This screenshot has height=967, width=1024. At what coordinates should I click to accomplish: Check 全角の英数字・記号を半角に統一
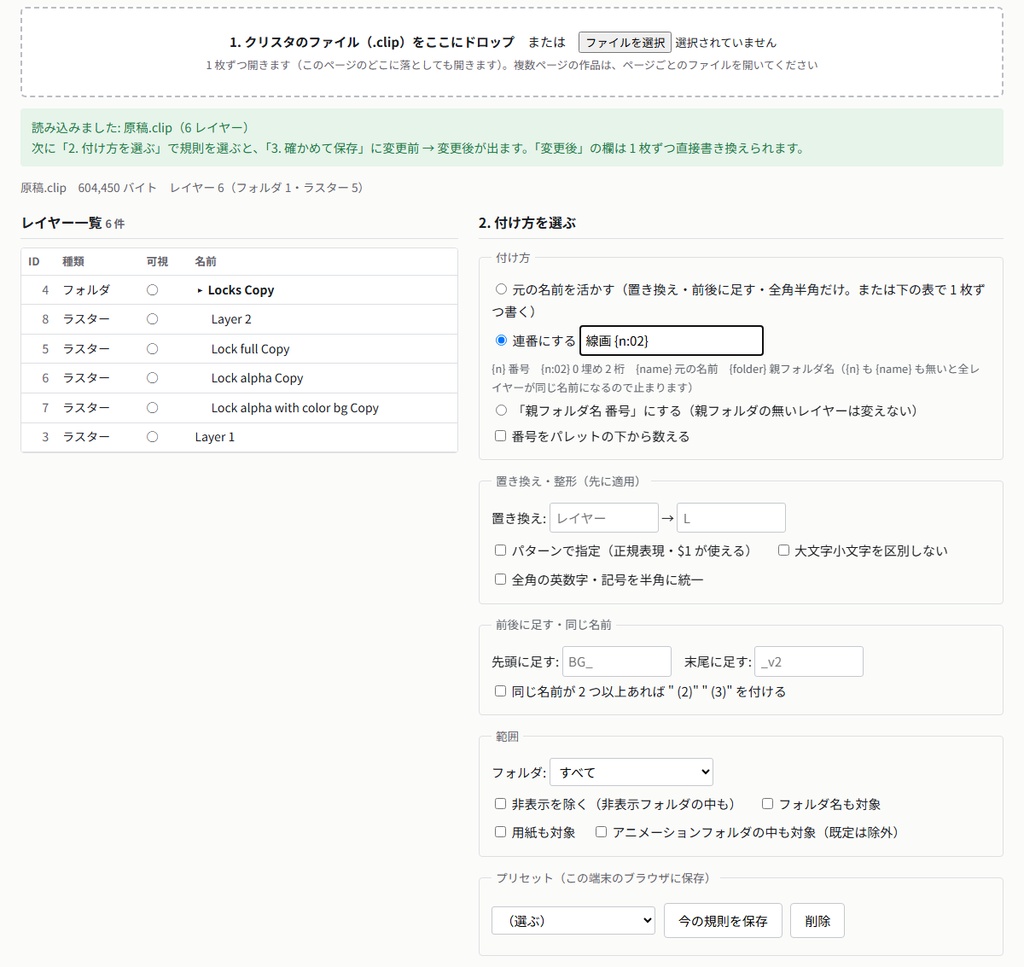(x=500, y=579)
